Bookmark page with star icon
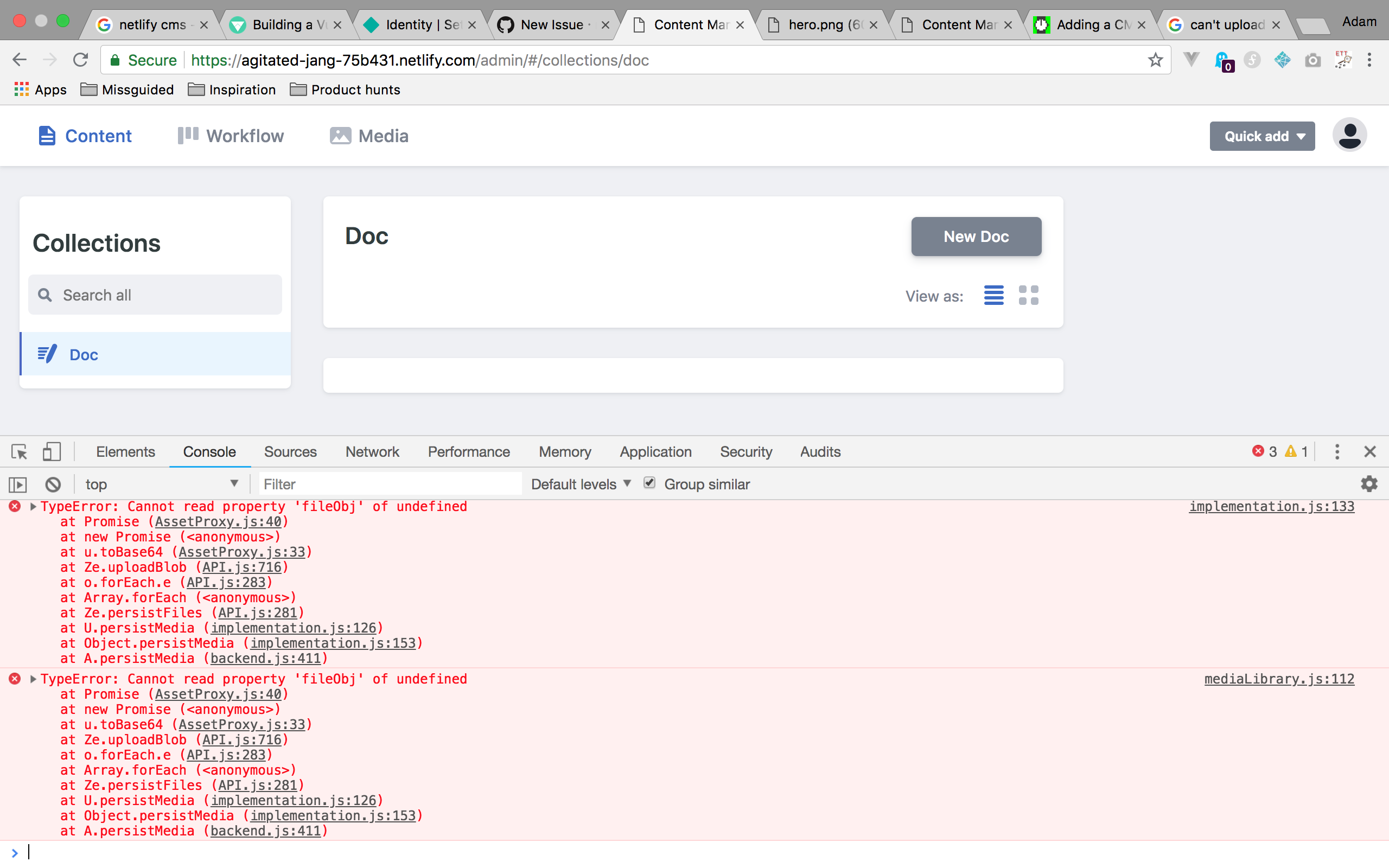The width and height of the screenshot is (1389, 868). coord(1155,60)
